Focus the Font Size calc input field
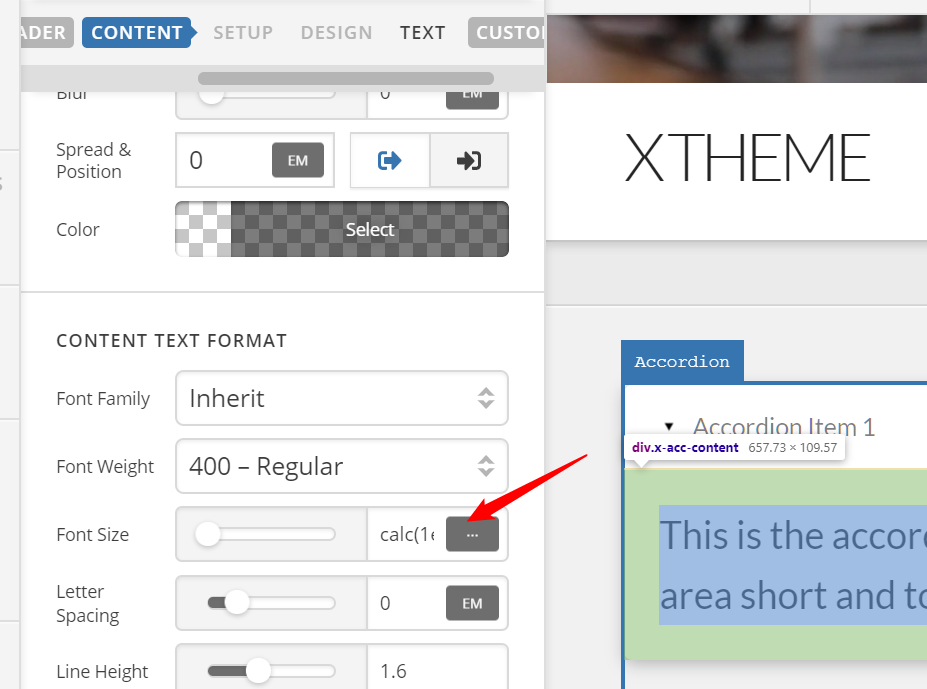 point(407,534)
